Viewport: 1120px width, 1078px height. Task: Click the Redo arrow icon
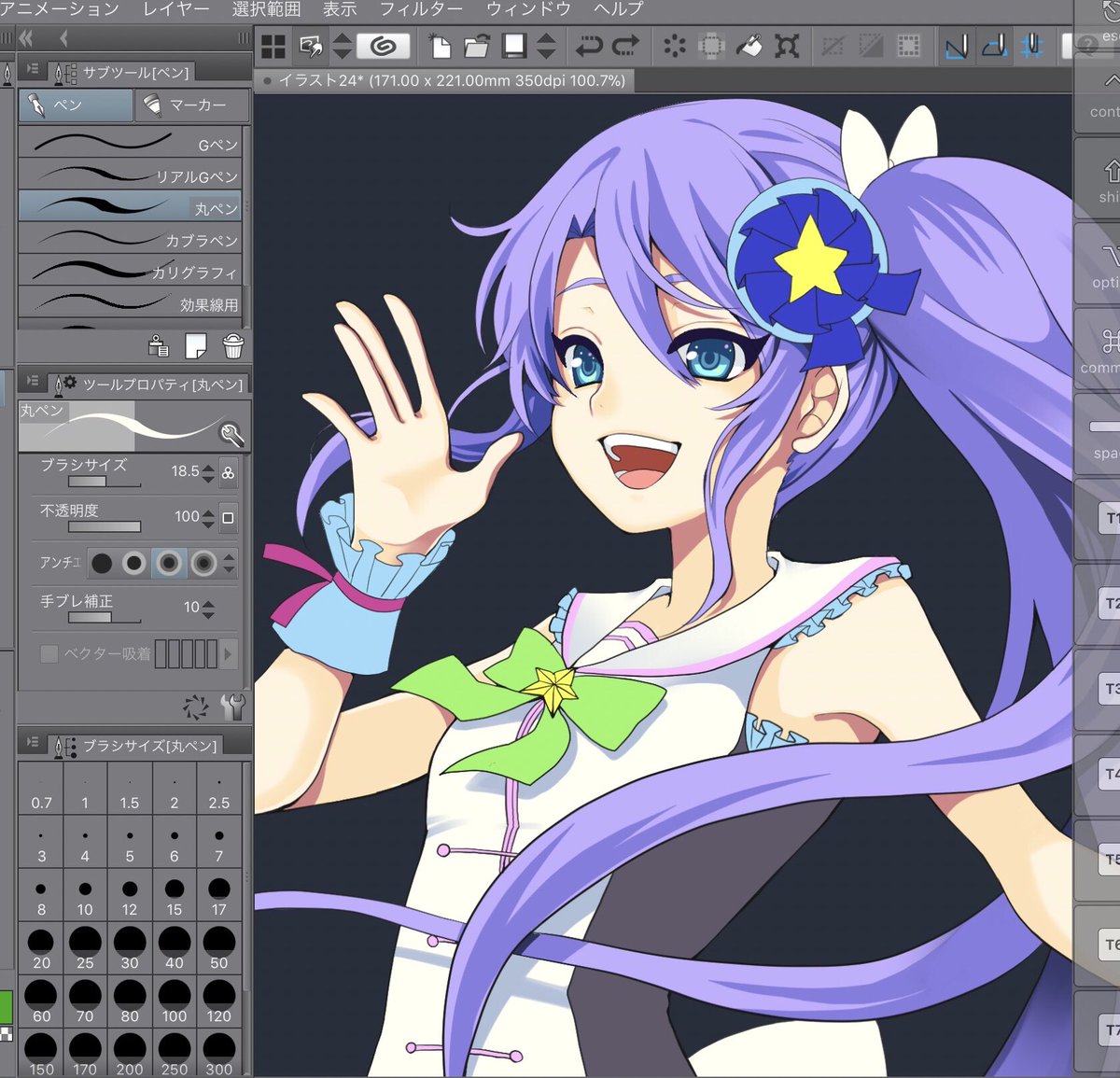(625, 45)
